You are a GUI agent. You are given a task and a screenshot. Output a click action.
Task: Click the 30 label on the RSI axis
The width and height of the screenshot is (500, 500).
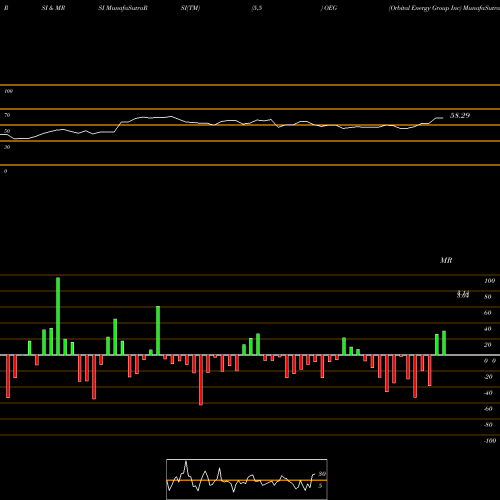tap(7, 147)
